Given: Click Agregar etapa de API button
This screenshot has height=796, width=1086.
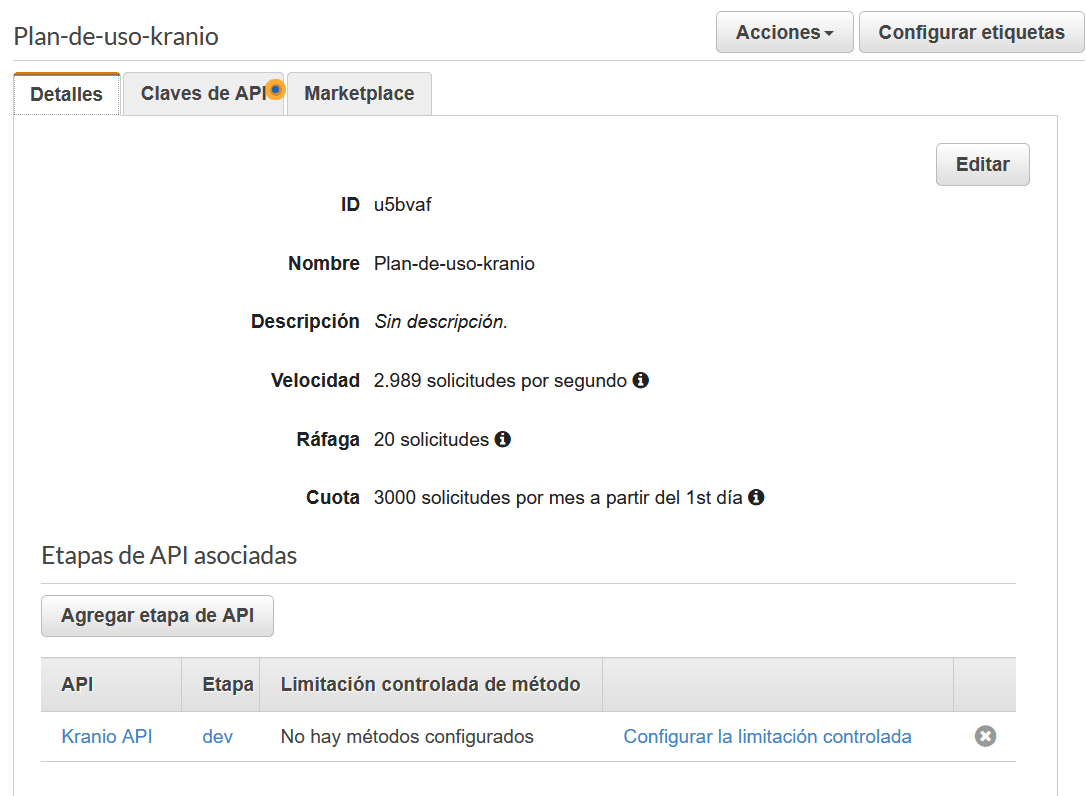Looking at the screenshot, I should (x=157, y=616).
